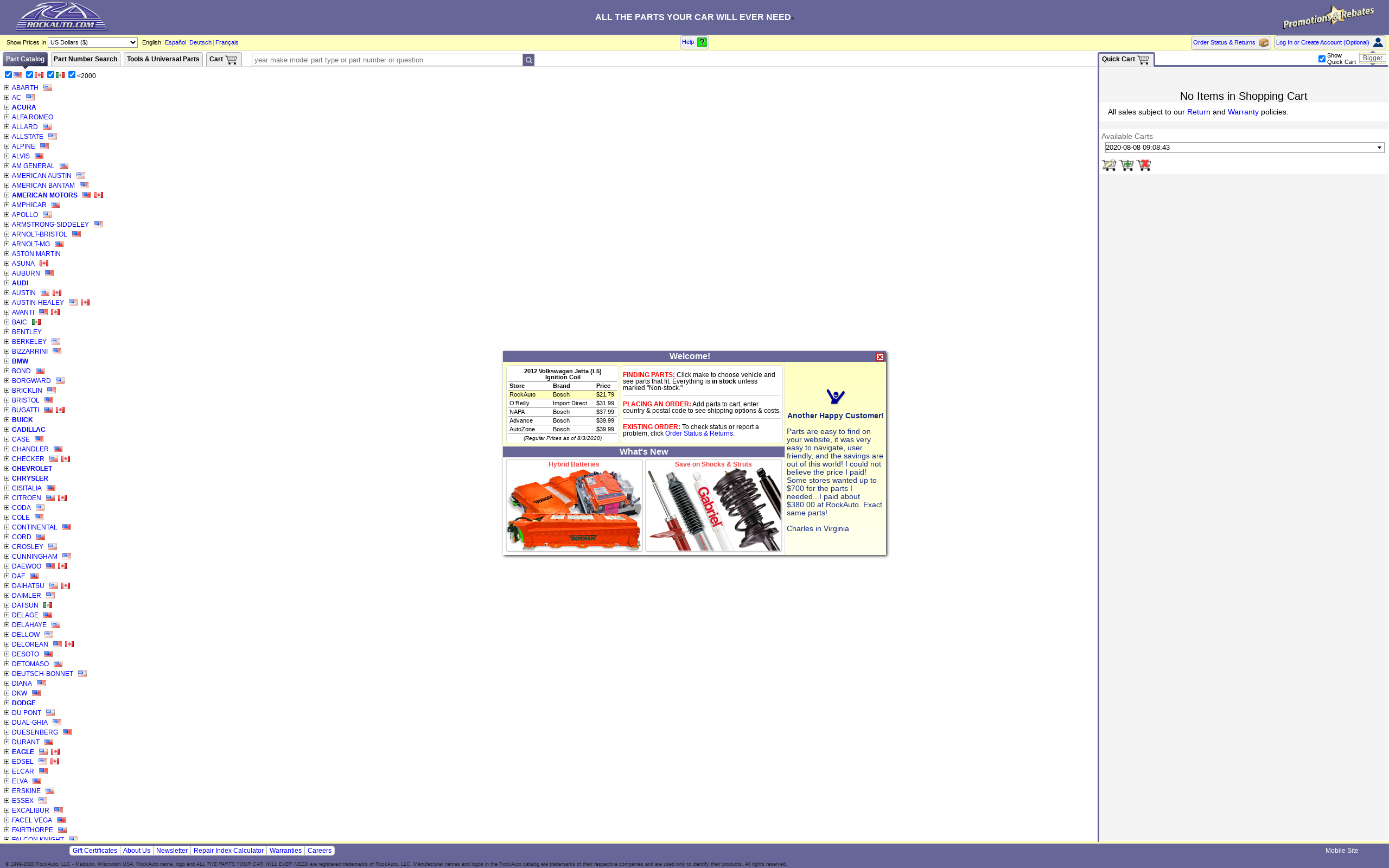
Task: Click the Bigger quick cart button
Action: [x=1372, y=58]
